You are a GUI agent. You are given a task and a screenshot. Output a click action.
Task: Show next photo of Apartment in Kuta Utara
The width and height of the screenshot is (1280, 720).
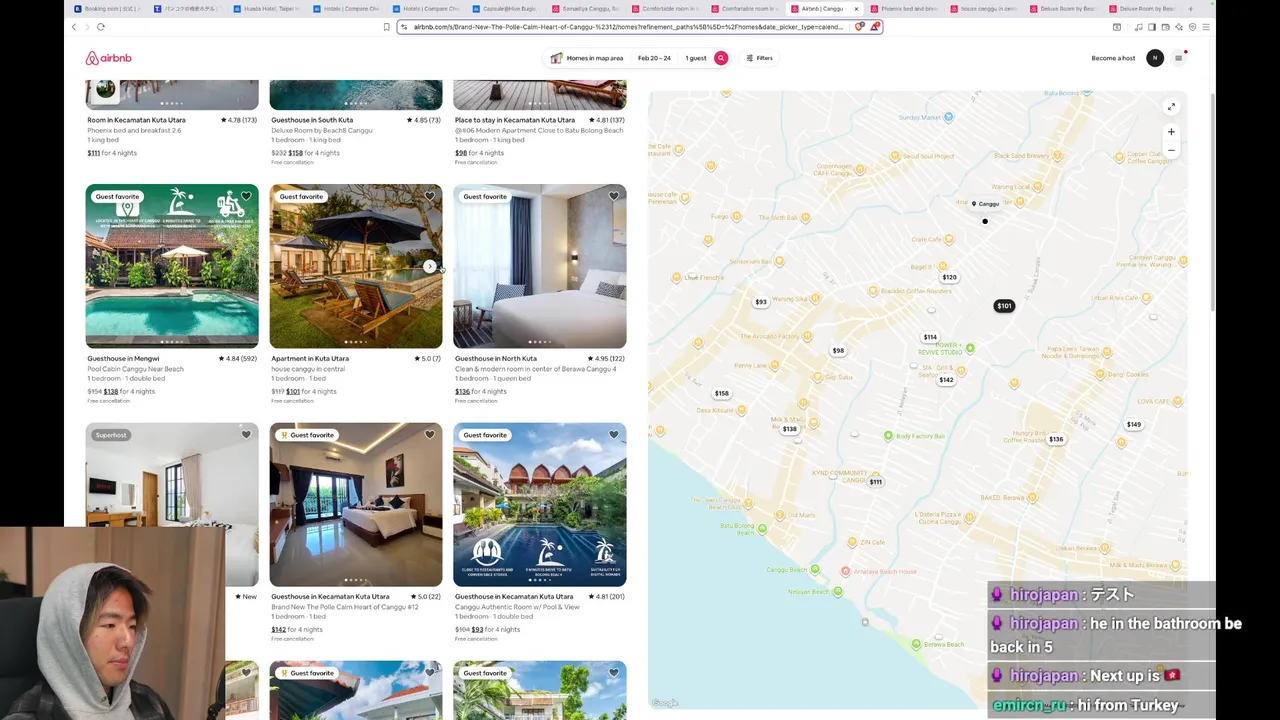click(430, 266)
